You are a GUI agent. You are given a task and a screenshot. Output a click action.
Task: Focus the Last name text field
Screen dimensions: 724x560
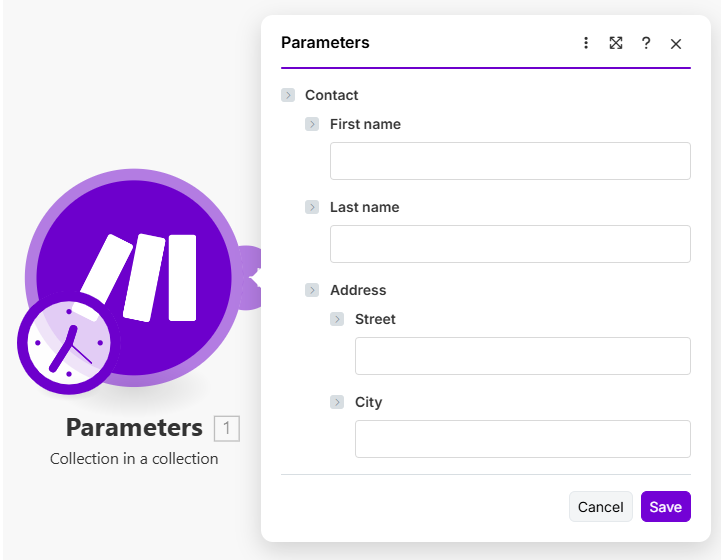coord(510,244)
